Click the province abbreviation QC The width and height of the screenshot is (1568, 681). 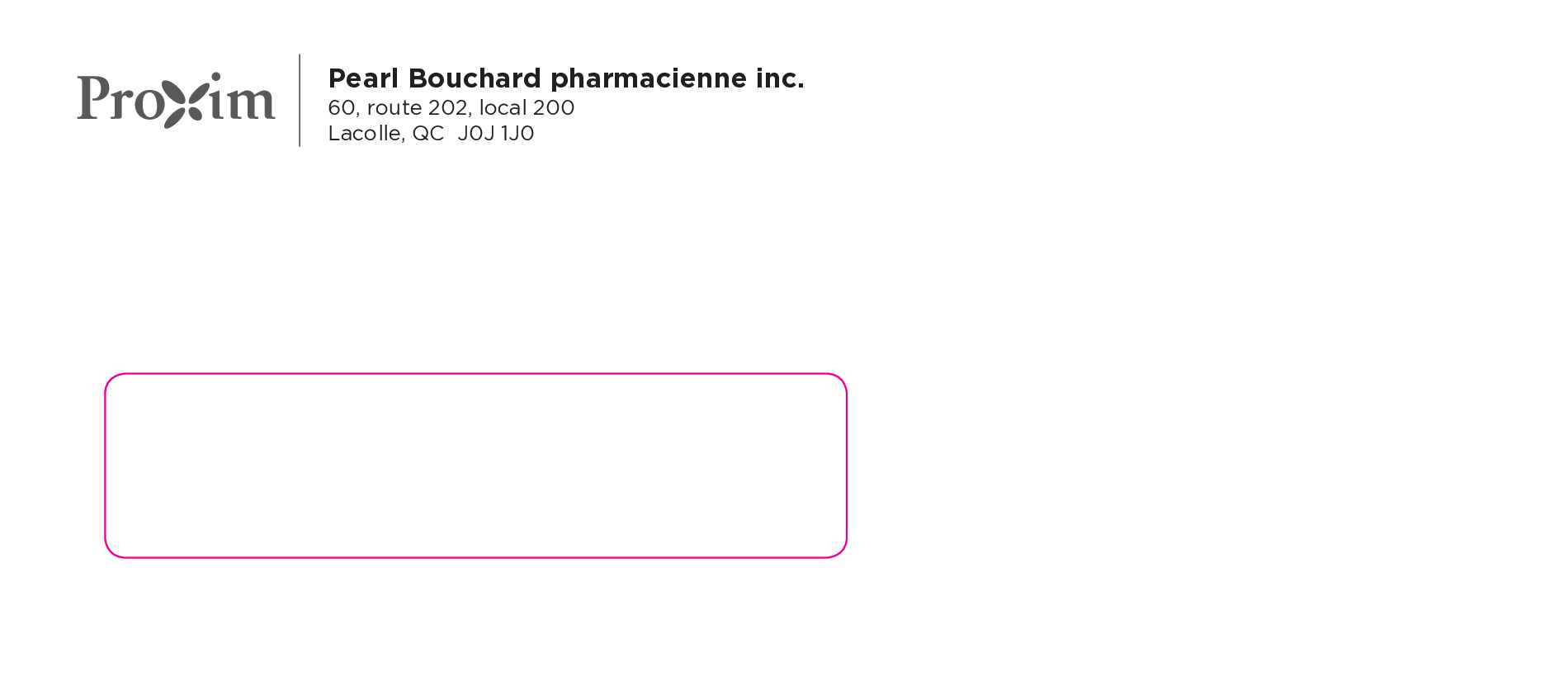tap(427, 134)
